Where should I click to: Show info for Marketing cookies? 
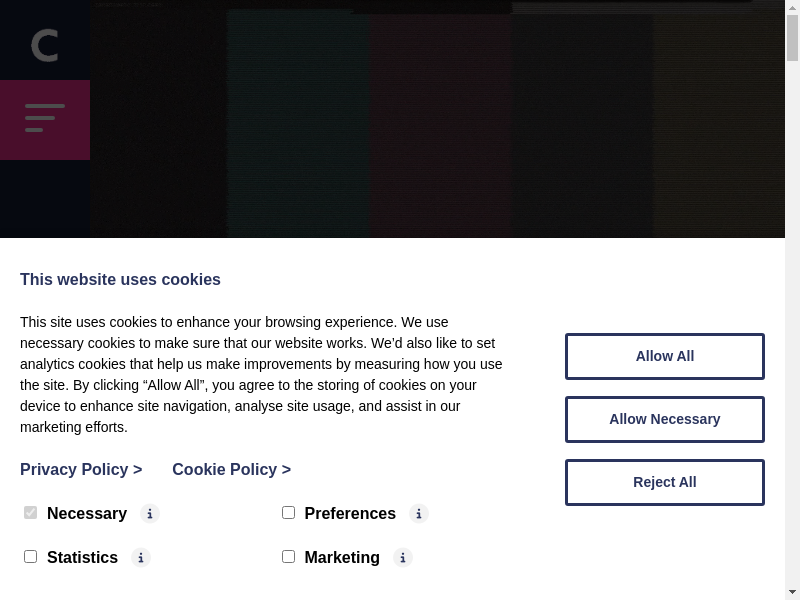pyautogui.click(x=403, y=558)
